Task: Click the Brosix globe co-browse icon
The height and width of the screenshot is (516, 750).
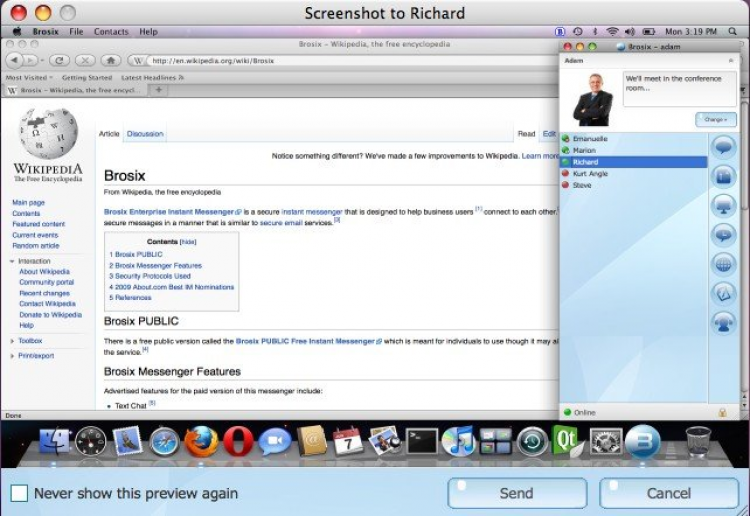Action: [723, 264]
